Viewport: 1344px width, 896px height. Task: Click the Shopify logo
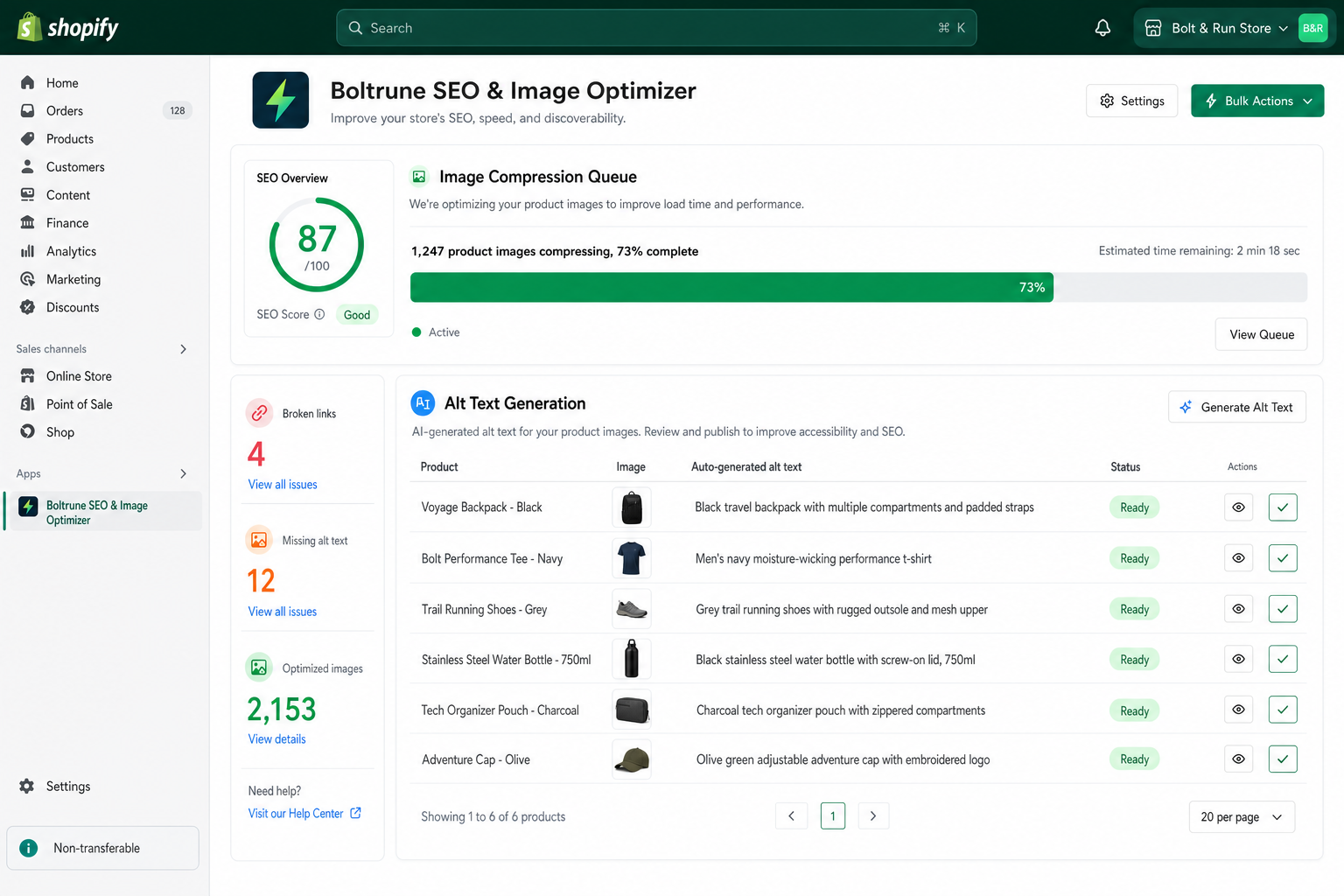68,28
